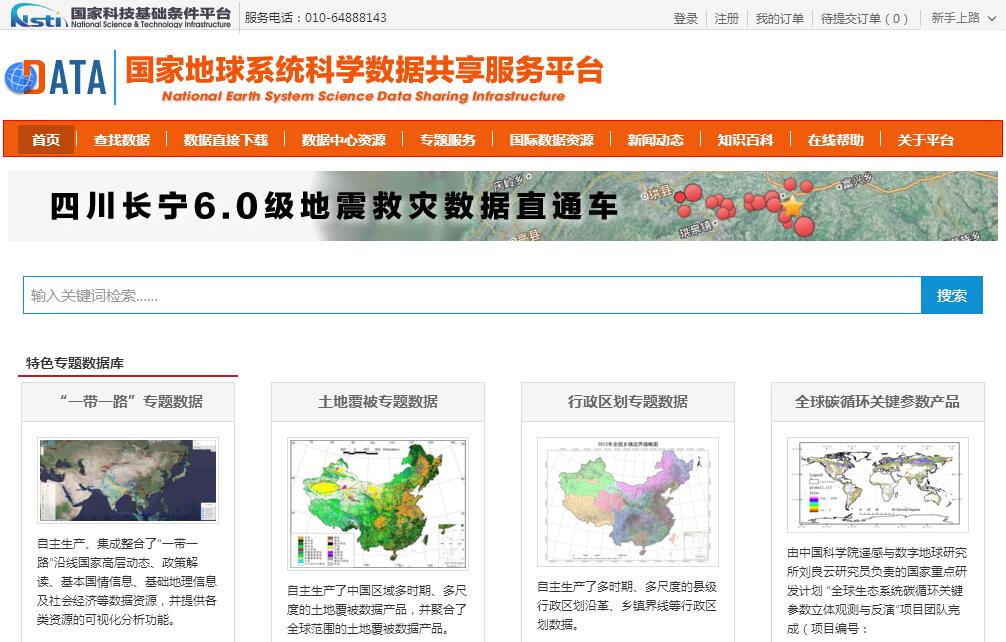Go to 我的订单 orders page
Viewport: 1006px width, 642px height.
(x=779, y=18)
